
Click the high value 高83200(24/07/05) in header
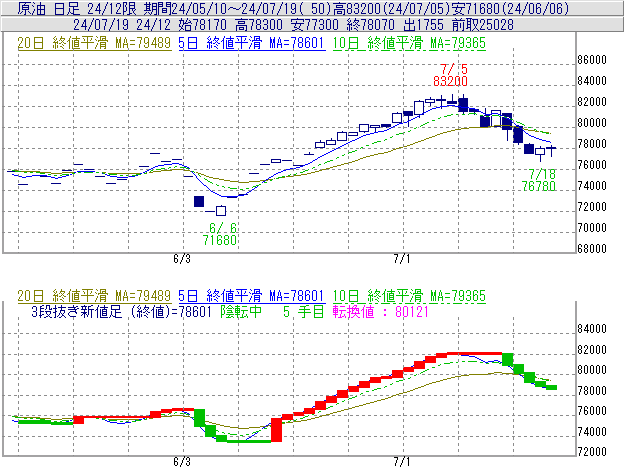391,8
